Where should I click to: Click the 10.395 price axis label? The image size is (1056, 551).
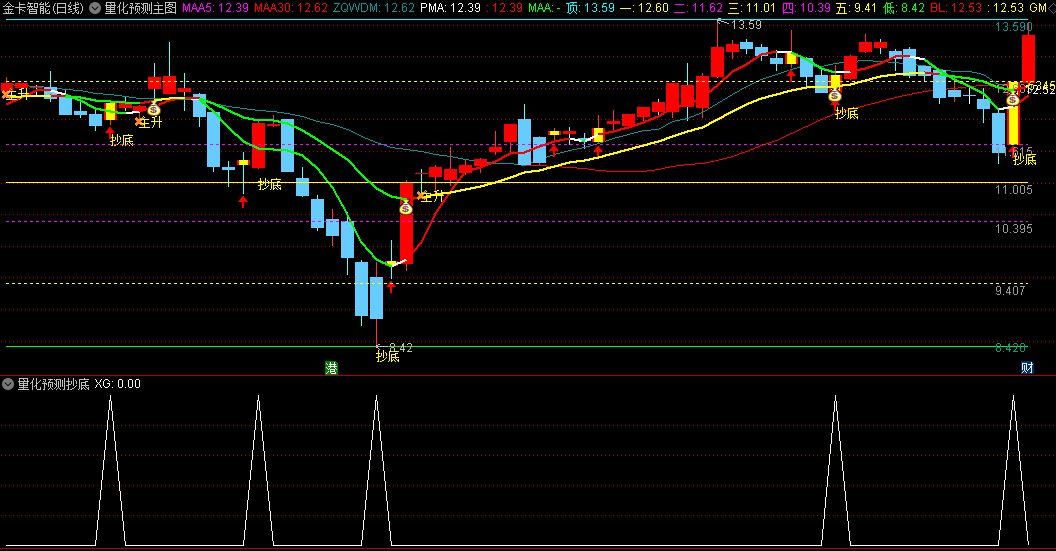coord(1014,229)
